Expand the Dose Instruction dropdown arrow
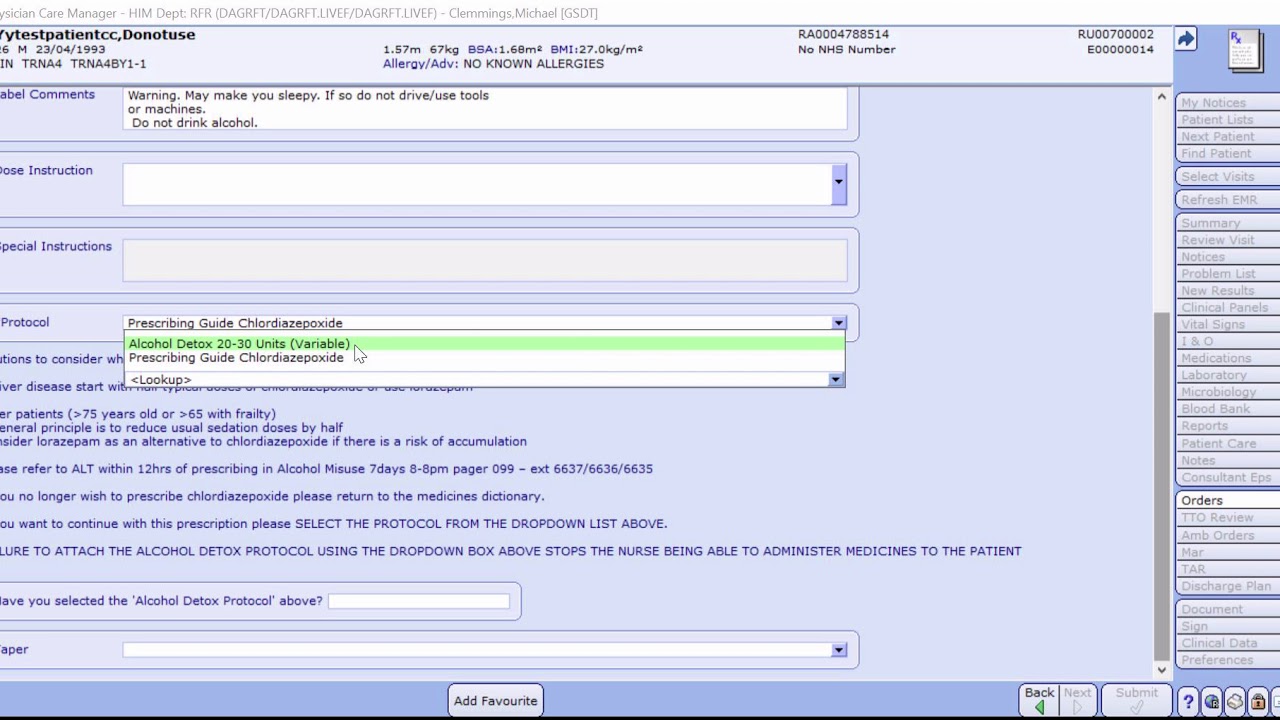Viewport: 1280px width, 720px height. 838,182
